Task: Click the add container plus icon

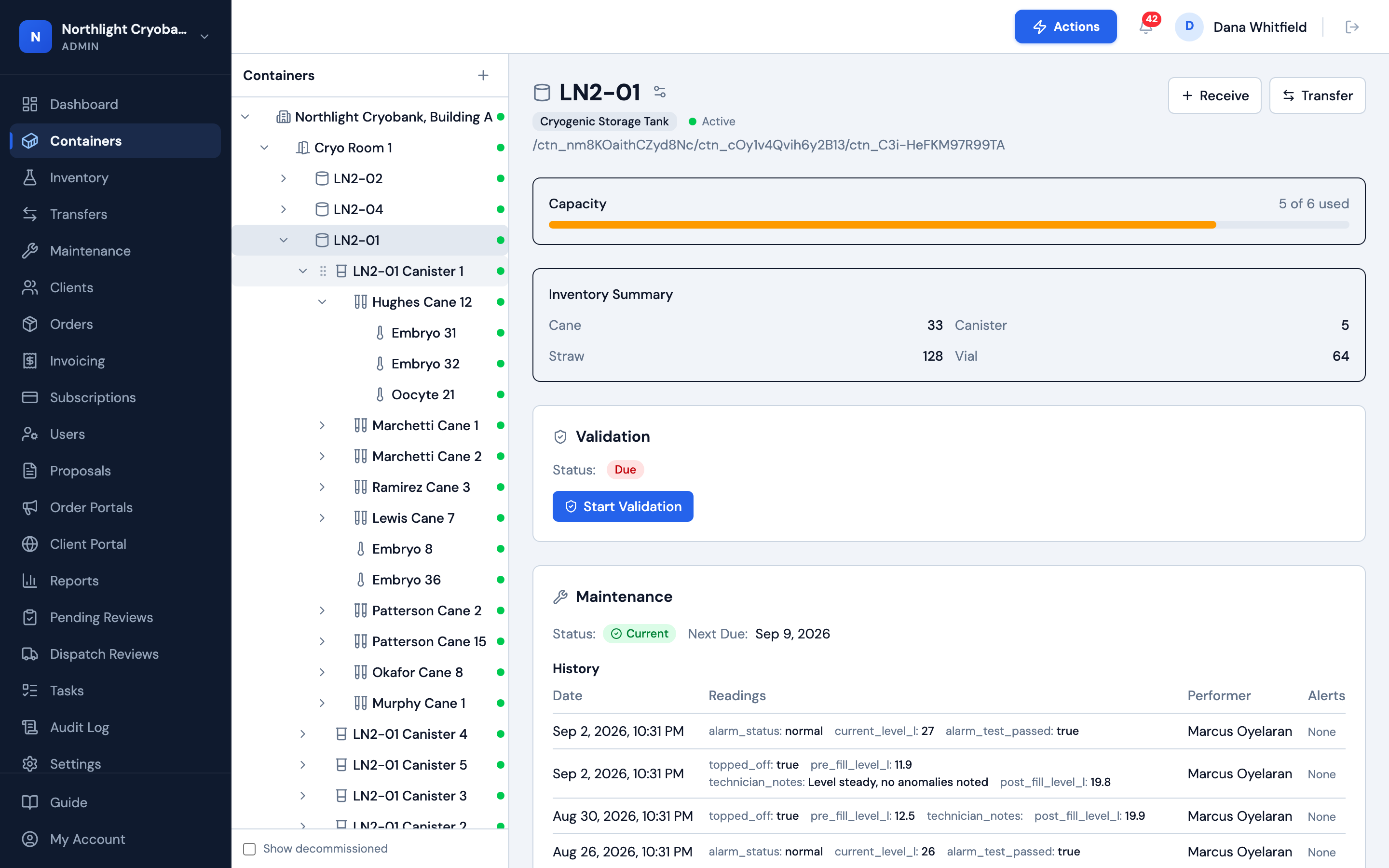Action: [x=483, y=75]
